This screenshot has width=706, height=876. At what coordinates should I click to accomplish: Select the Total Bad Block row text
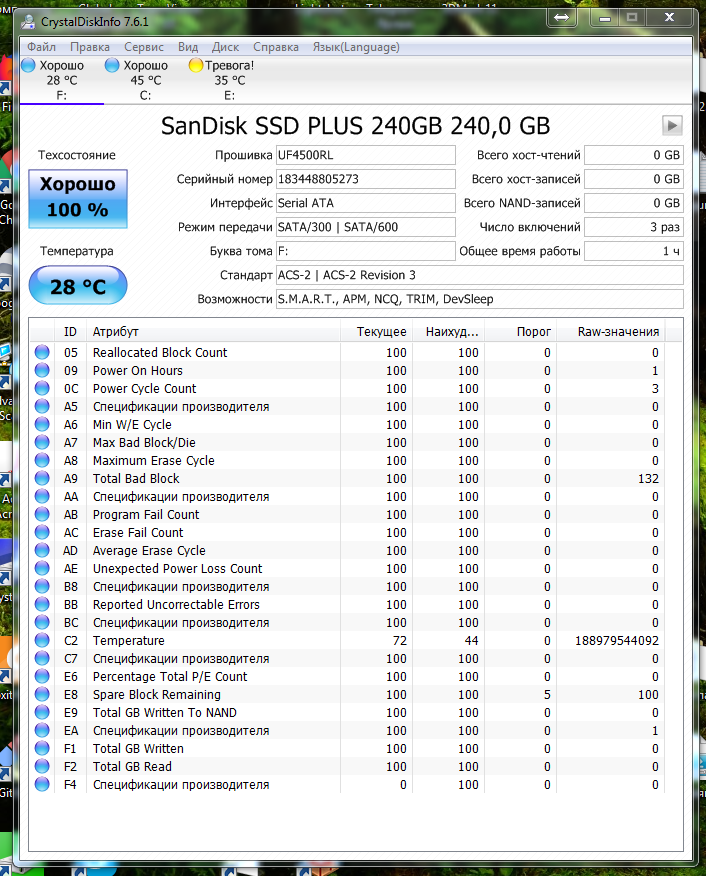pos(136,478)
